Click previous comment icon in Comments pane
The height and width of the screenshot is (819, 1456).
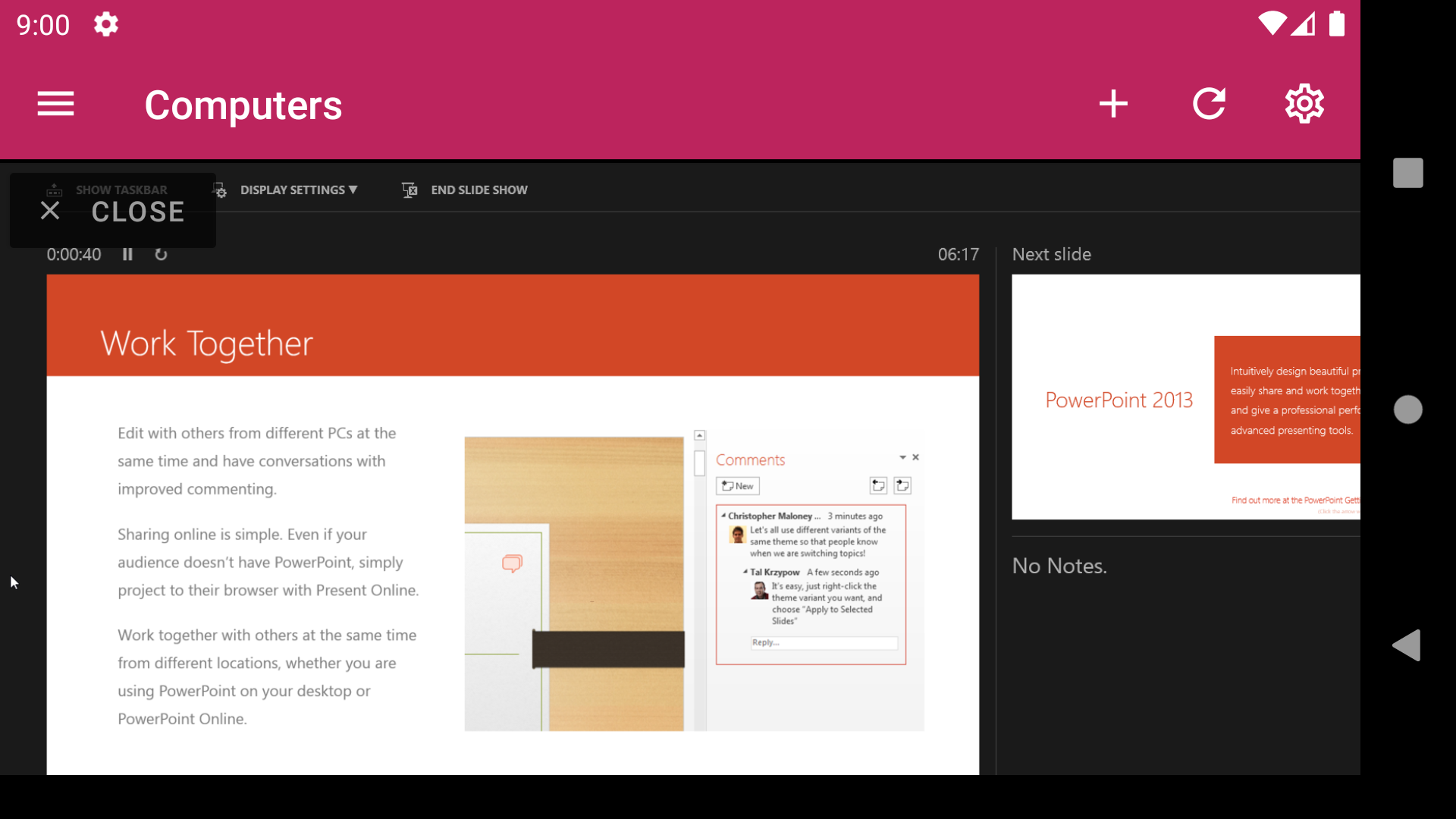(x=878, y=486)
